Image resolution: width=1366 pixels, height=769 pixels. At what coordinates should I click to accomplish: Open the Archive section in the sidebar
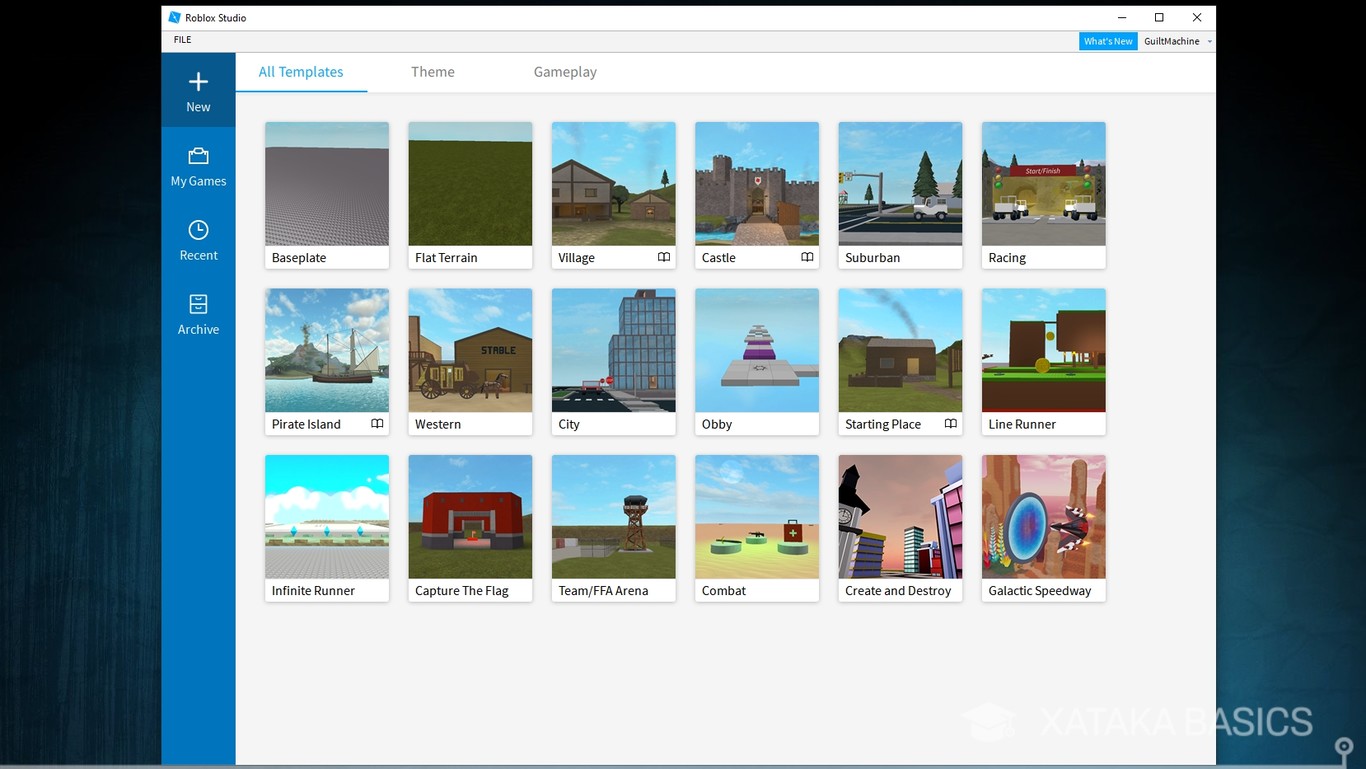(198, 313)
